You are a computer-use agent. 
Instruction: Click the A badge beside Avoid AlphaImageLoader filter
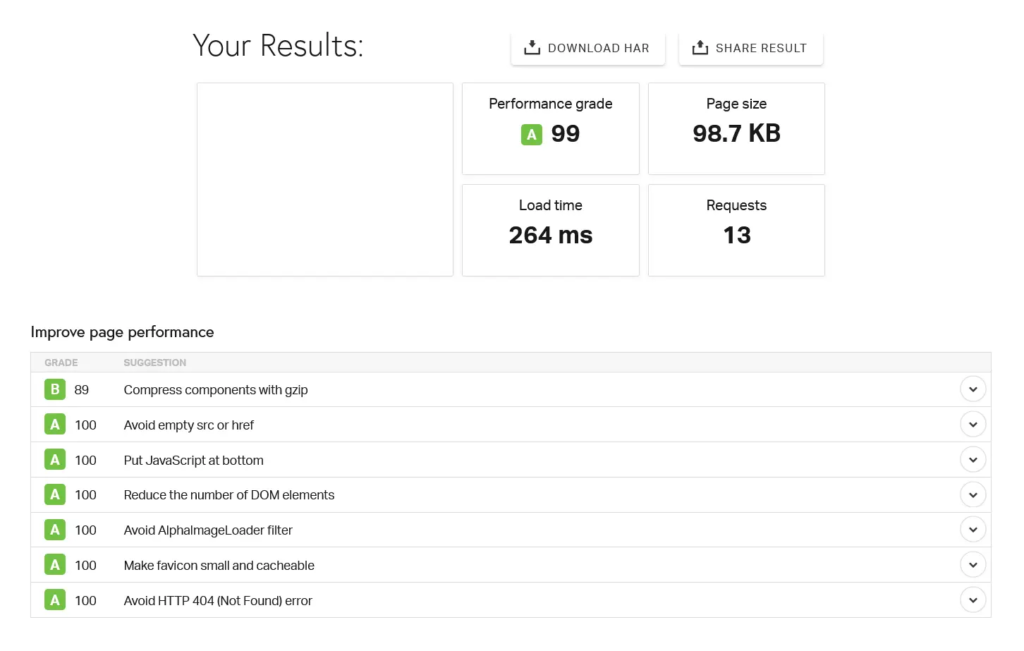(x=55, y=530)
